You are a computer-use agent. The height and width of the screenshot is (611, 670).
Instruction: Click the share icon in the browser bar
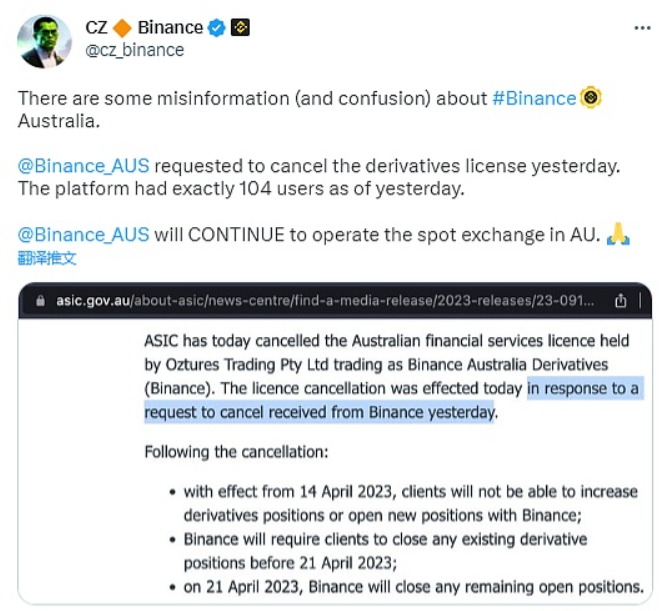(x=621, y=300)
